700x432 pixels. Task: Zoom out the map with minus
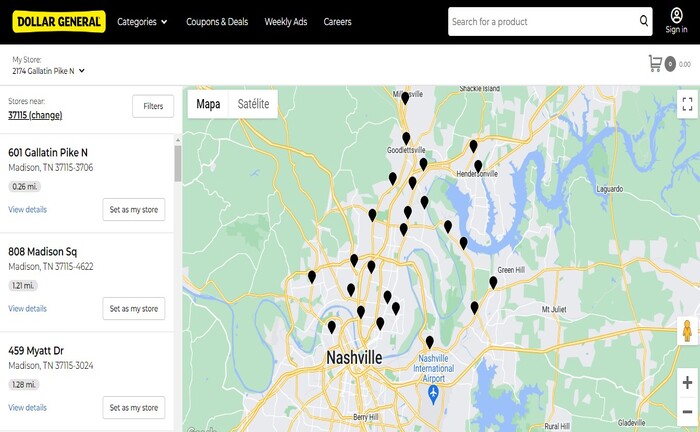point(688,411)
